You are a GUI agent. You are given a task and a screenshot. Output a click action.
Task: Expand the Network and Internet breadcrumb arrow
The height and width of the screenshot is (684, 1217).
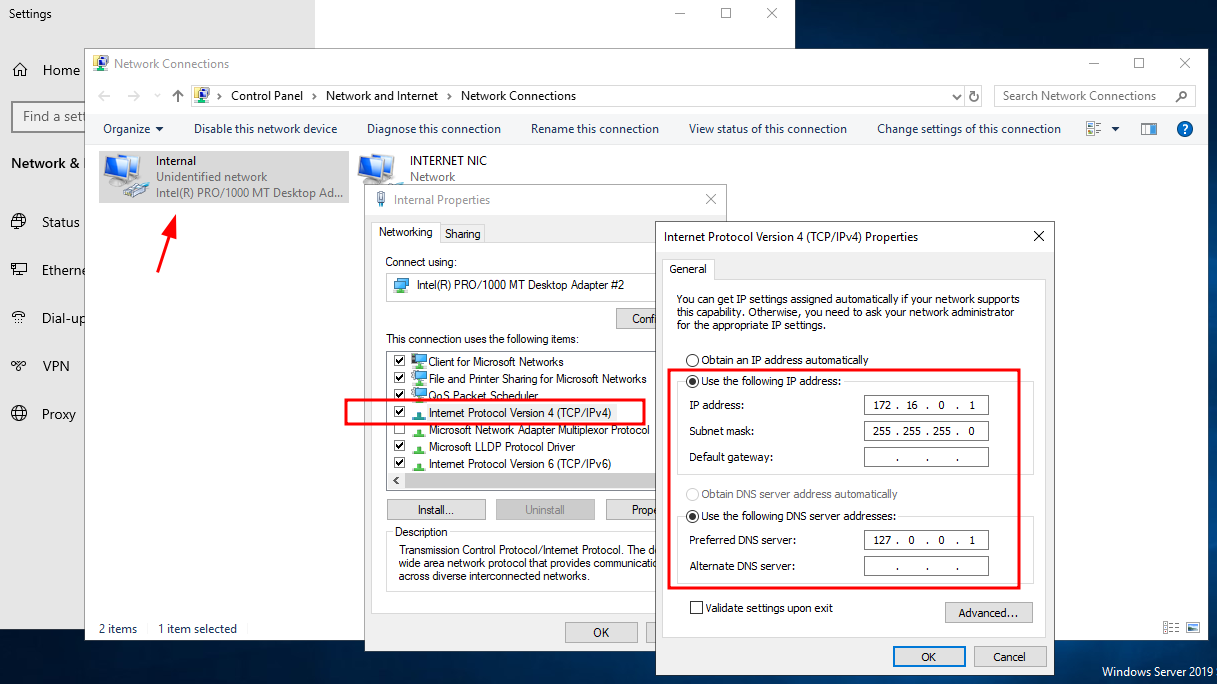[449, 96]
